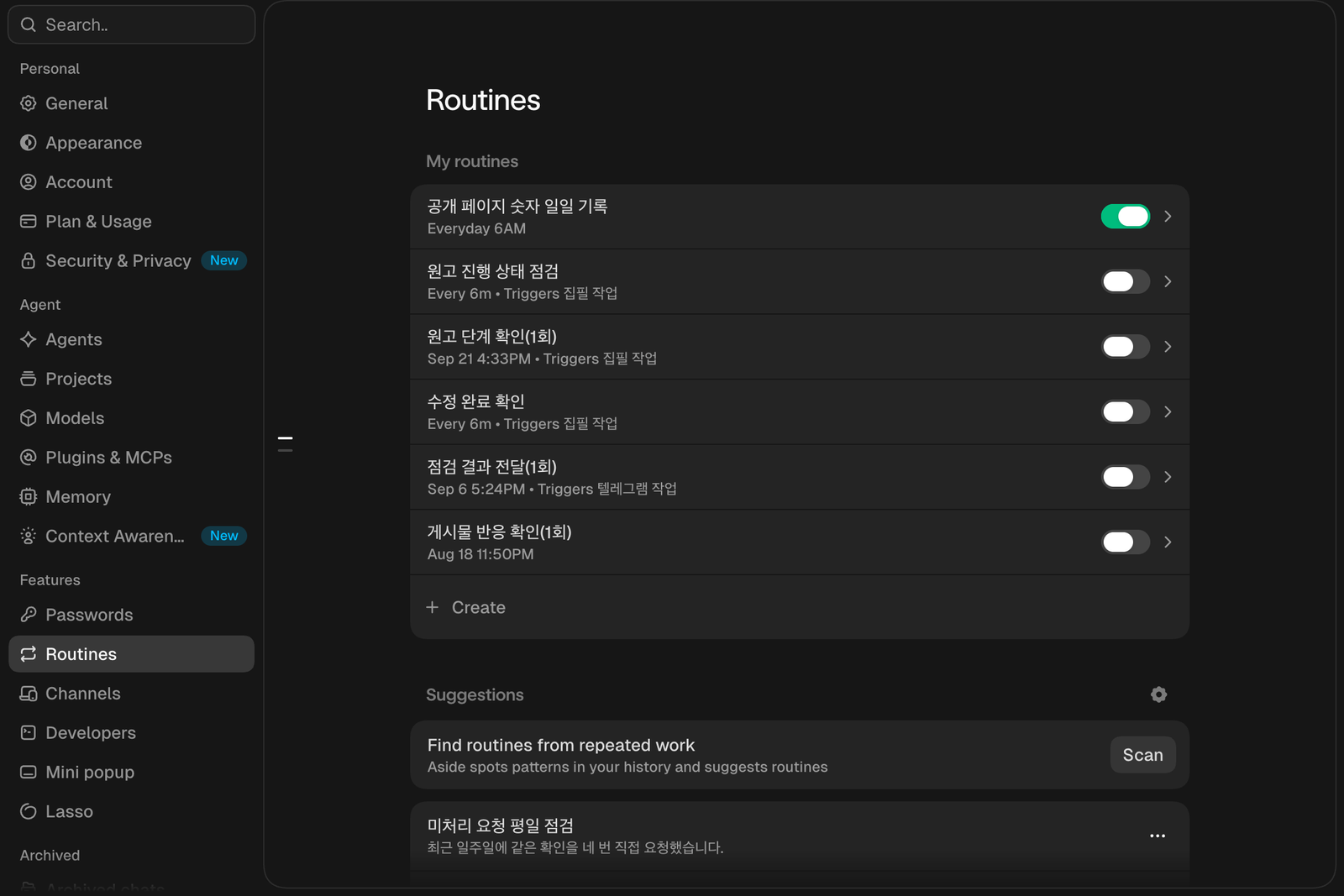Click the Search settings field

[x=131, y=24]
